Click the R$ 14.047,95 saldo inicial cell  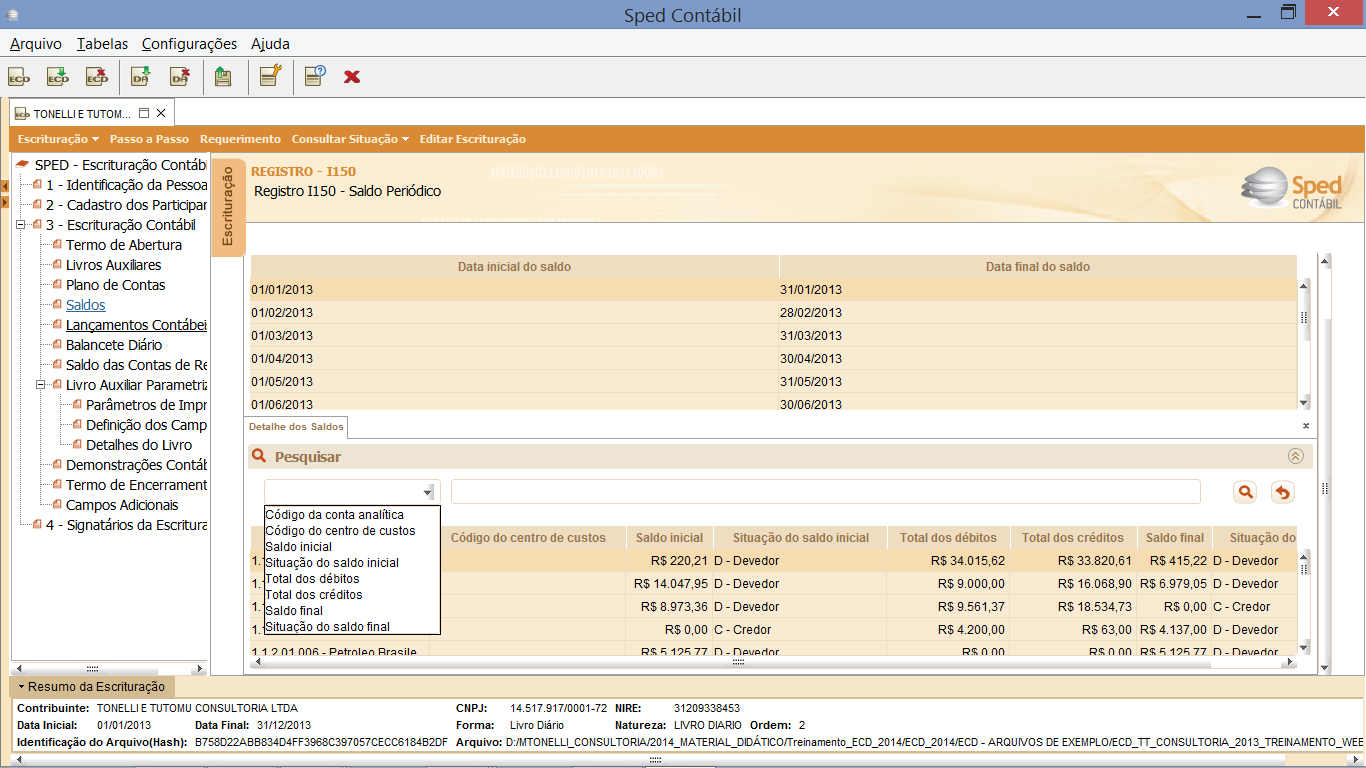point(671,584)
